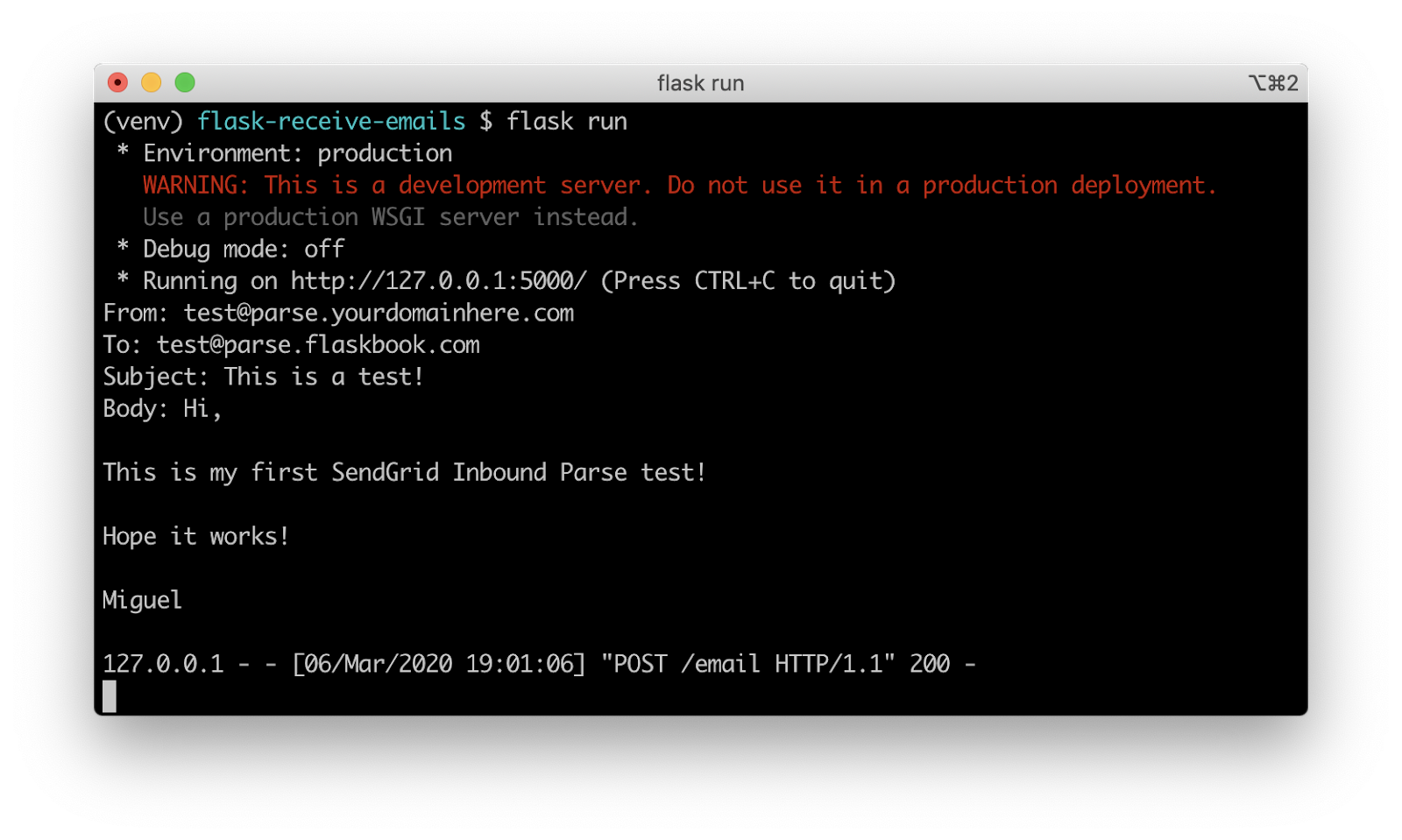
Task: Click the terminal cursor block
Action: (x=110, y=696)
